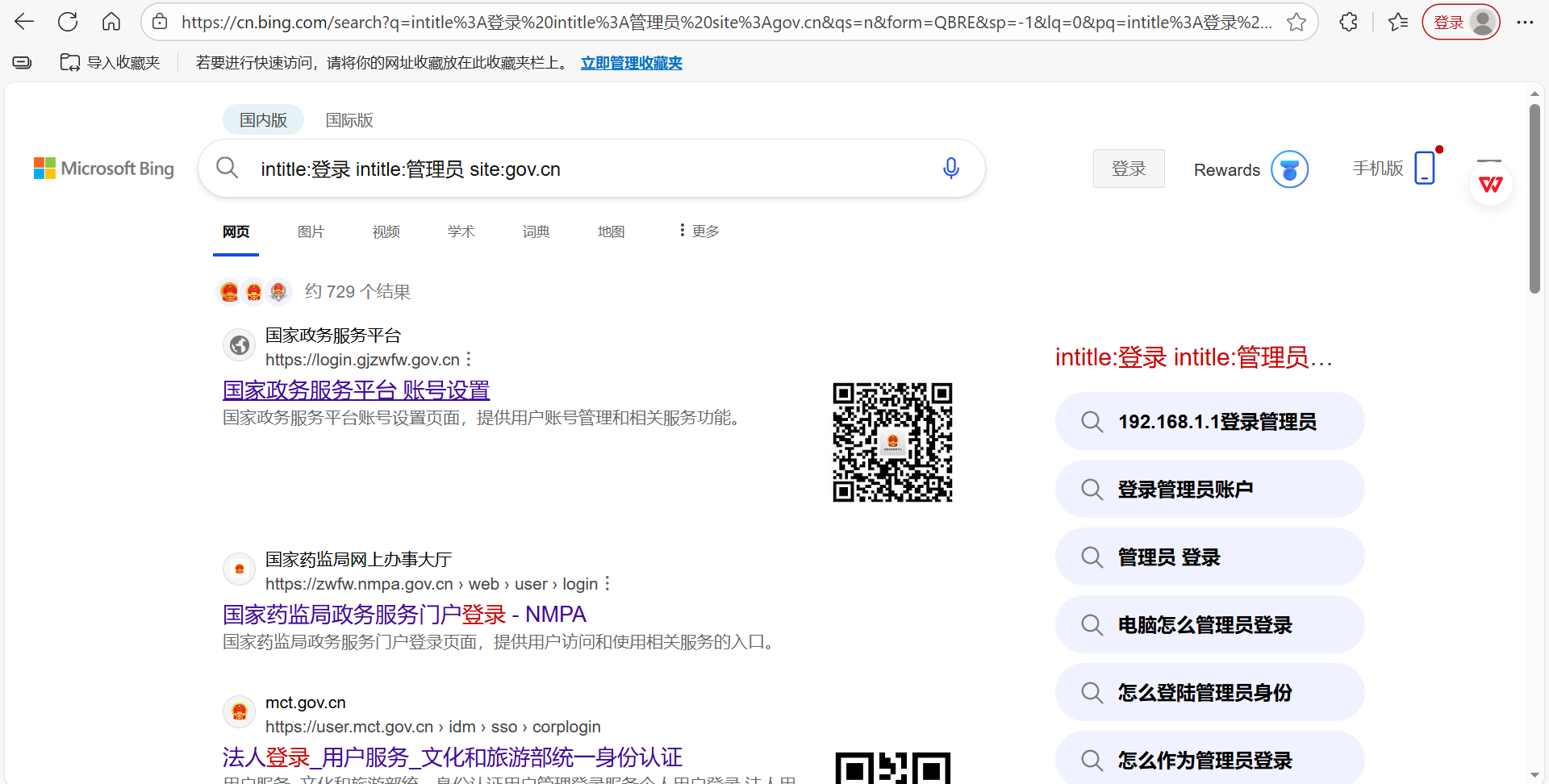Click the red related-search heading intitle:登录

(1194, 357)
